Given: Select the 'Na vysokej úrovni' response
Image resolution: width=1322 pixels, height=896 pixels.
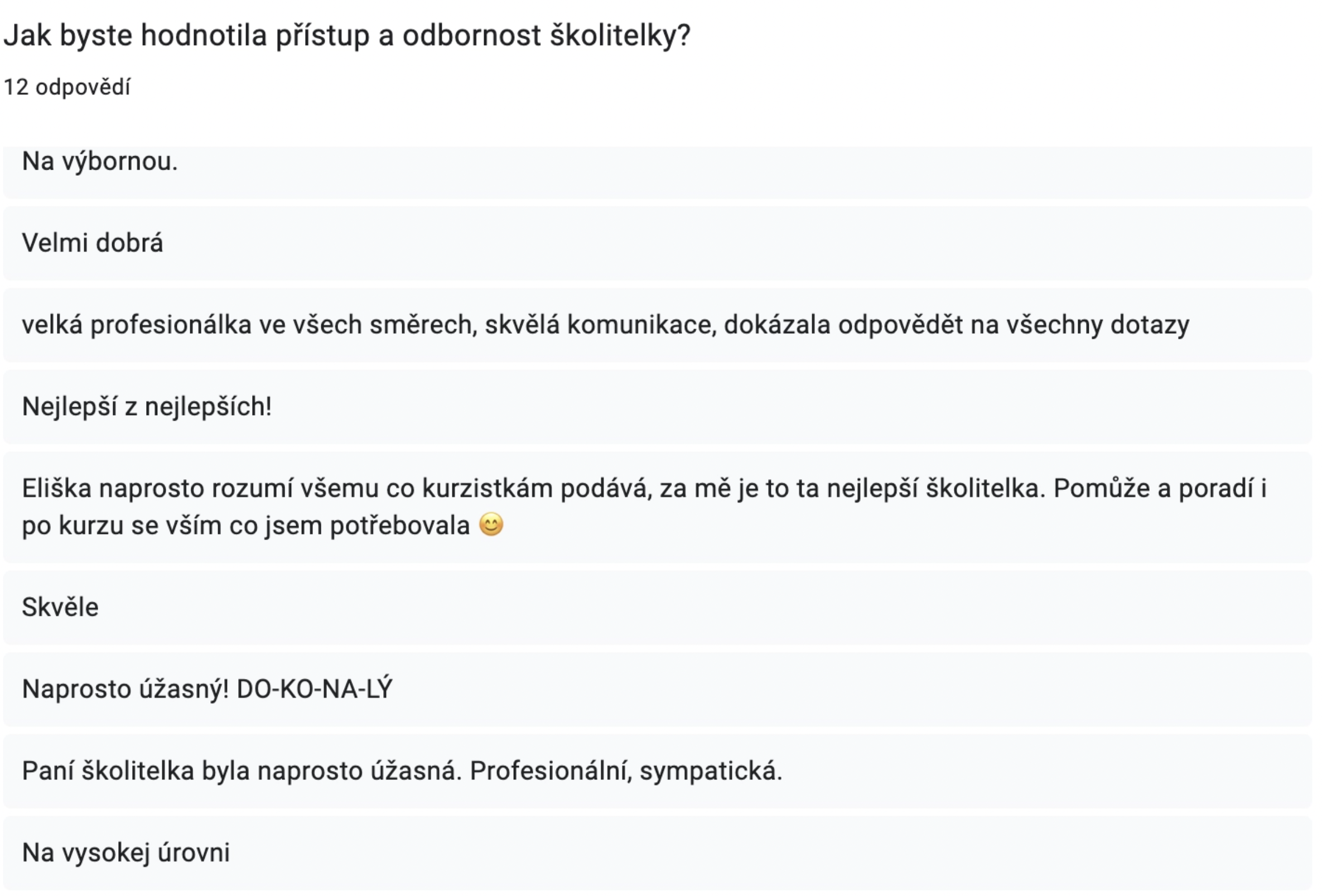Looking at the screenshot, I should 658,853.
